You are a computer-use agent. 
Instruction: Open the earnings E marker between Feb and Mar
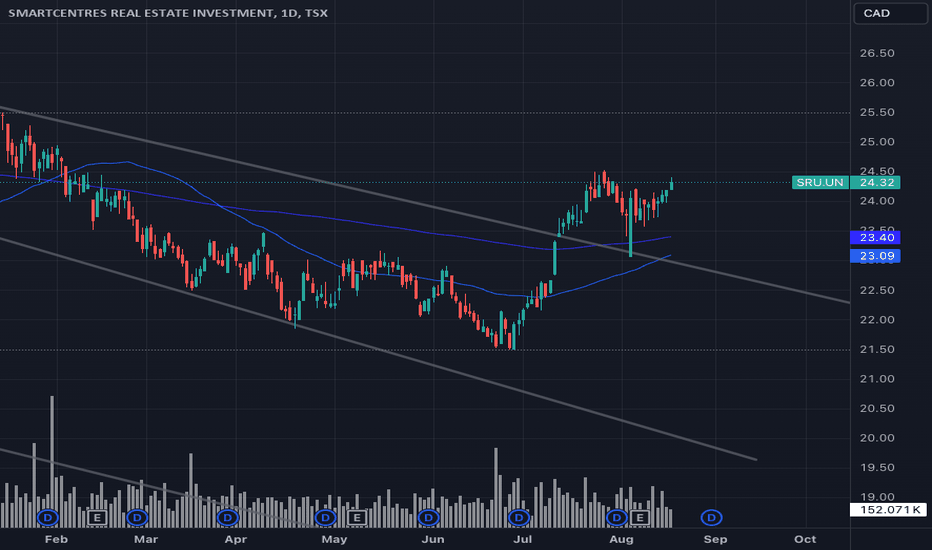point(97,518)
